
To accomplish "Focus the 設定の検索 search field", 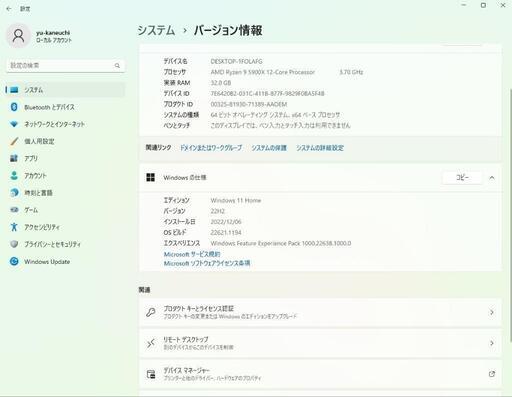I will [x=66, y=66].
